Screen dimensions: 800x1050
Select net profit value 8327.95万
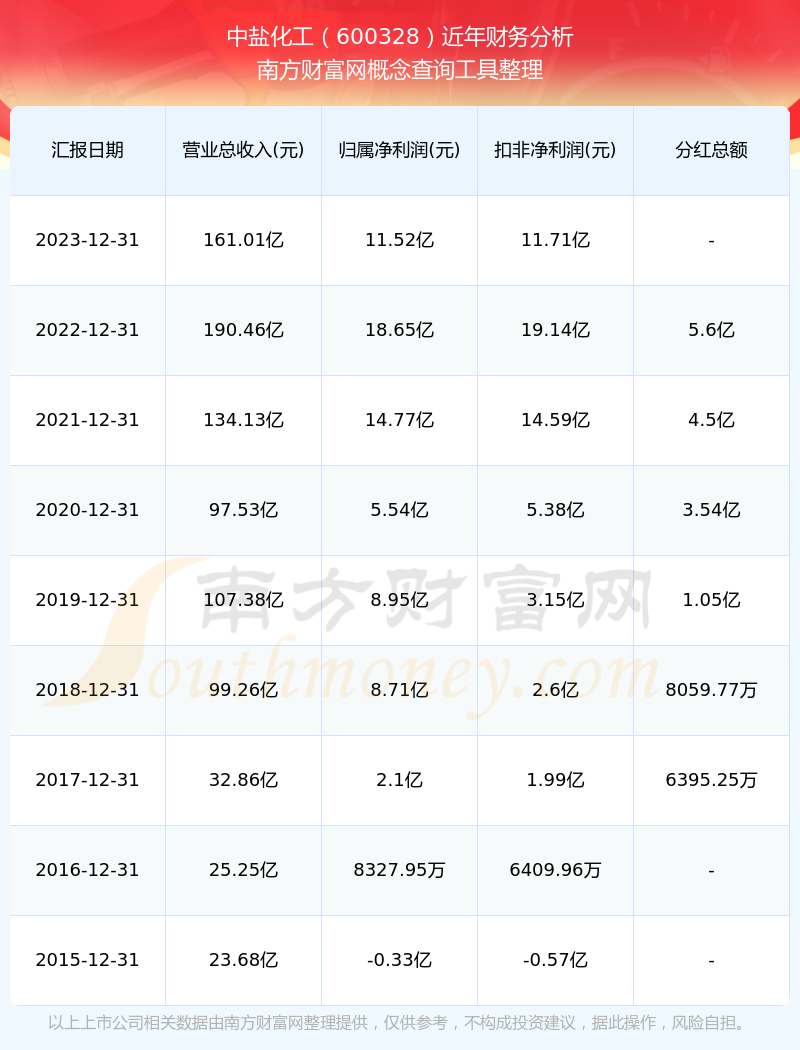click(399, 870)
